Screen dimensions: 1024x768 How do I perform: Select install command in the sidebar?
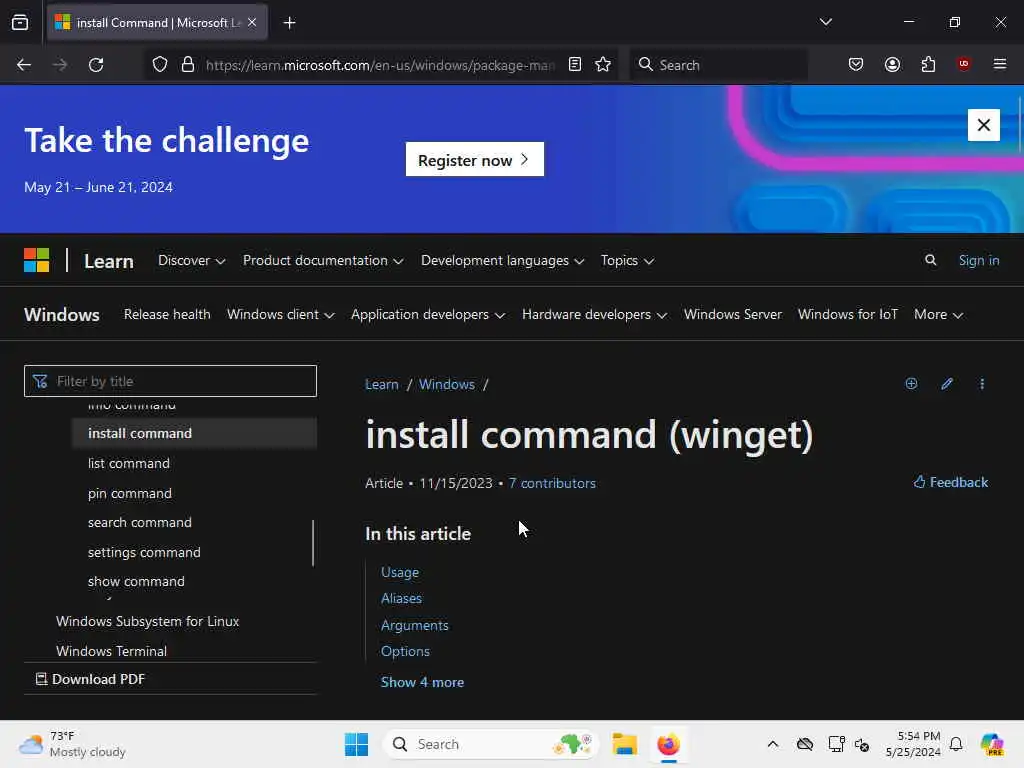194,433
